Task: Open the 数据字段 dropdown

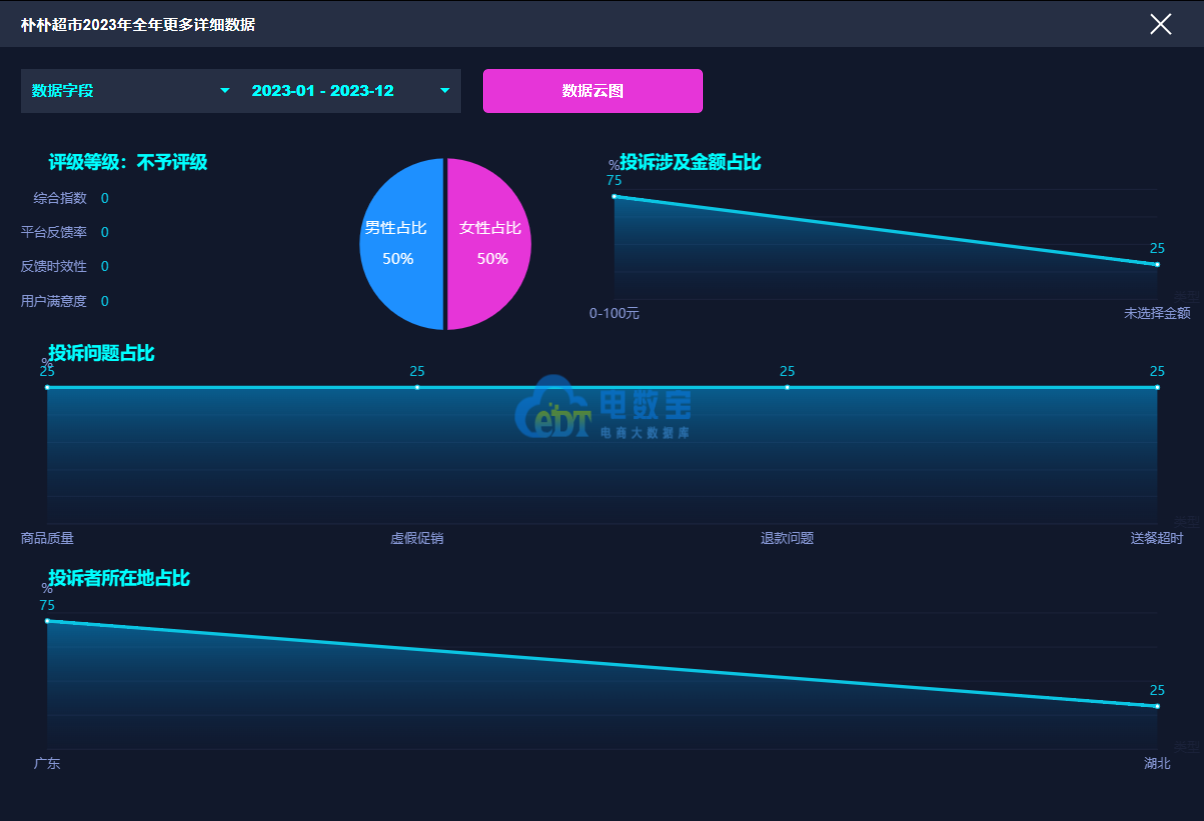Action: 130,91
